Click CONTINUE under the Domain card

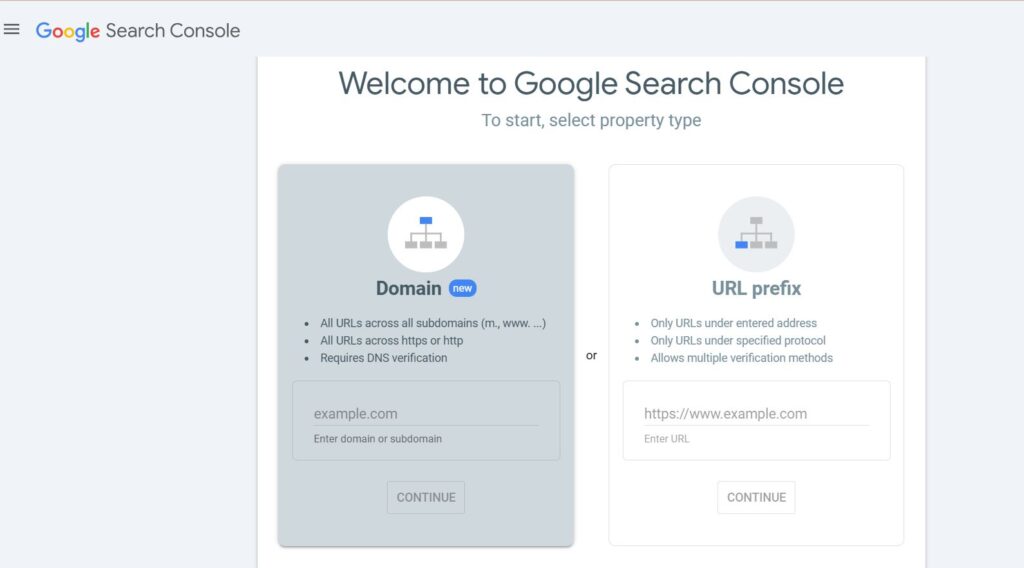pyautogui.click(x=426, y=497)
